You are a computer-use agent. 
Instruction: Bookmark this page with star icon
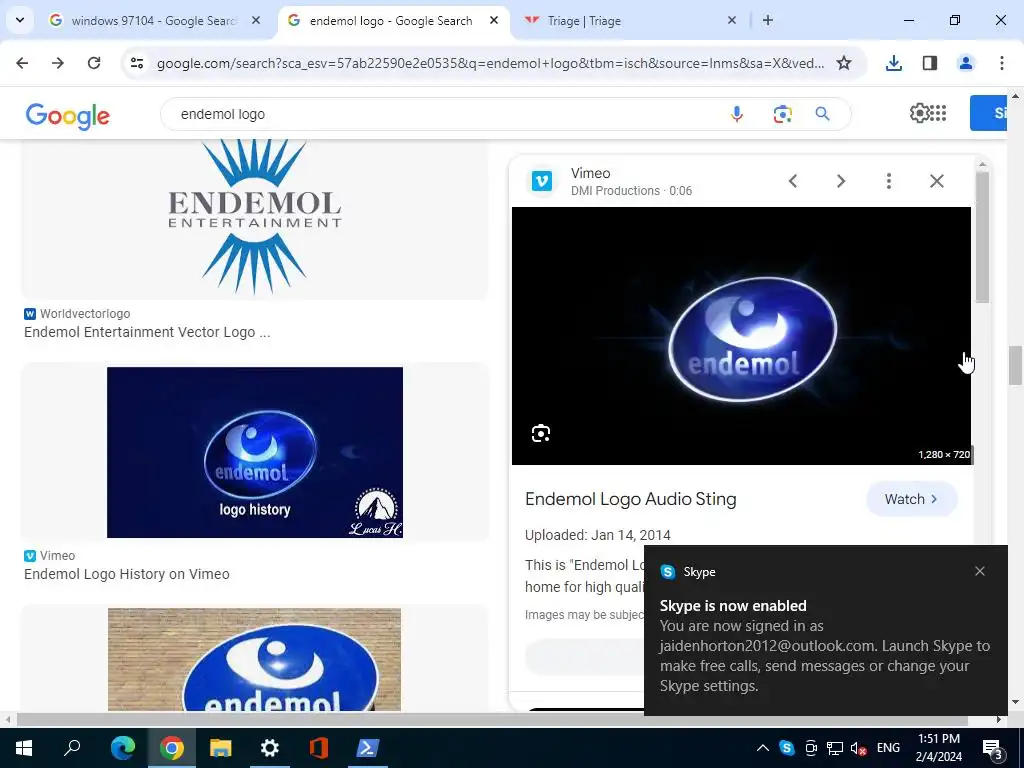click(x=844, y=63)
